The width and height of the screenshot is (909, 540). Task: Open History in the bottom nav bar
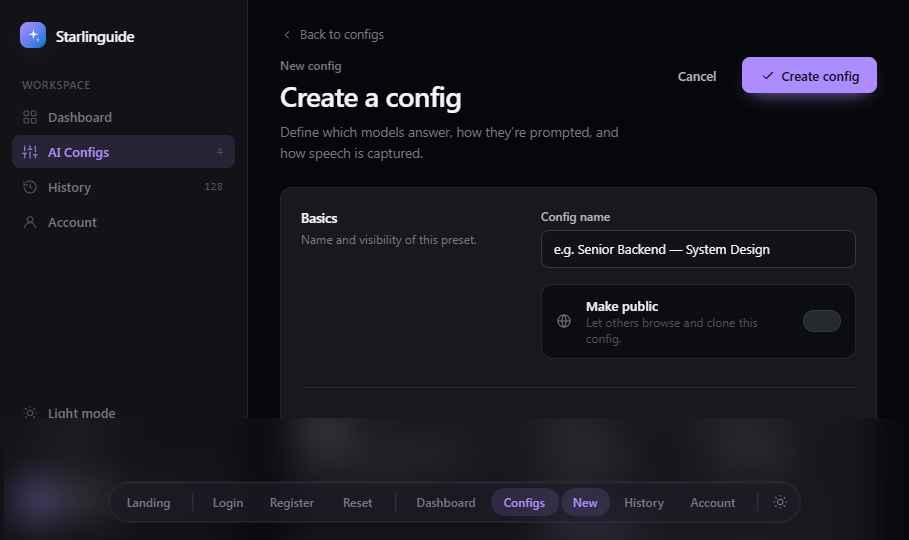[643, 503]
